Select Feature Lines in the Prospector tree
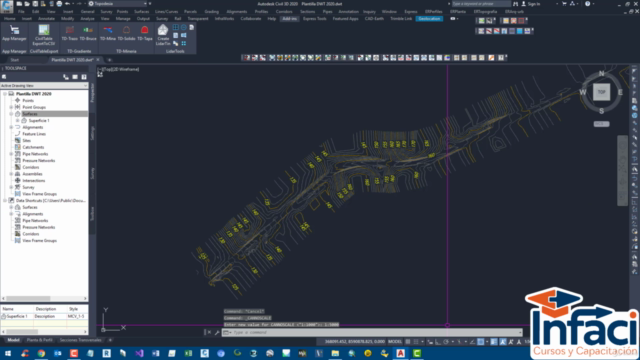The image size is (640, 360). [34, 134]
